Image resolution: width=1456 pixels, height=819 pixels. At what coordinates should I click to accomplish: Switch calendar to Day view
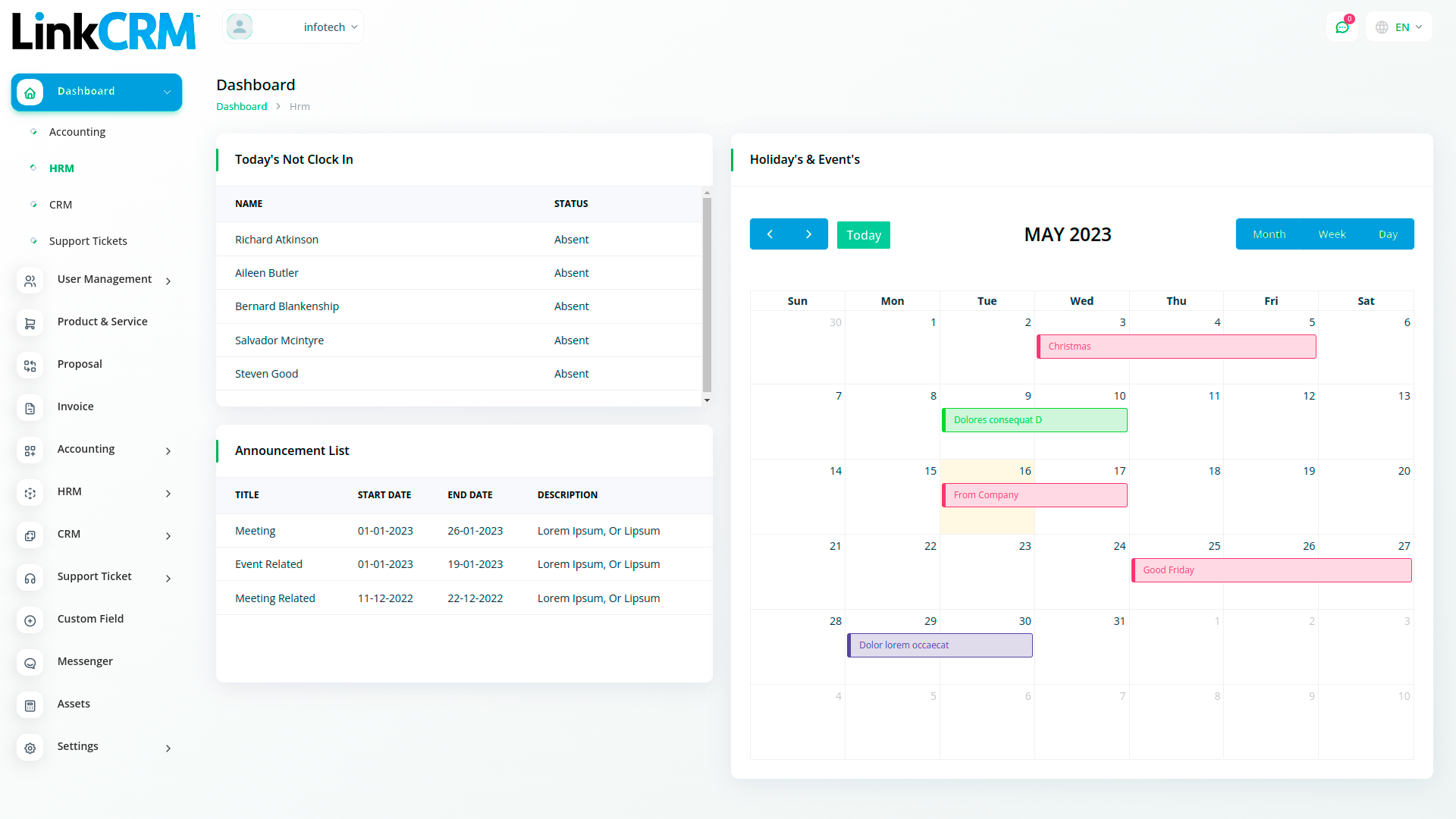pyautogui.click(x=1388, y=234)
